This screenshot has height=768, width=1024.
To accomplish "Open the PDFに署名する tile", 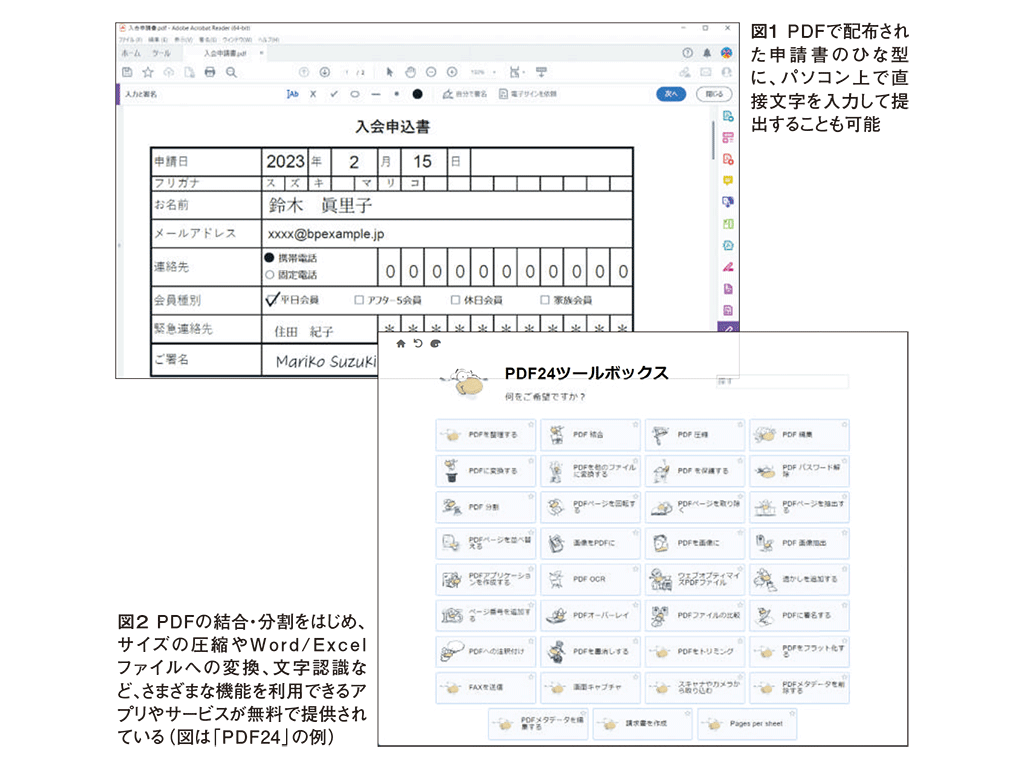I will tap(799, 615).
